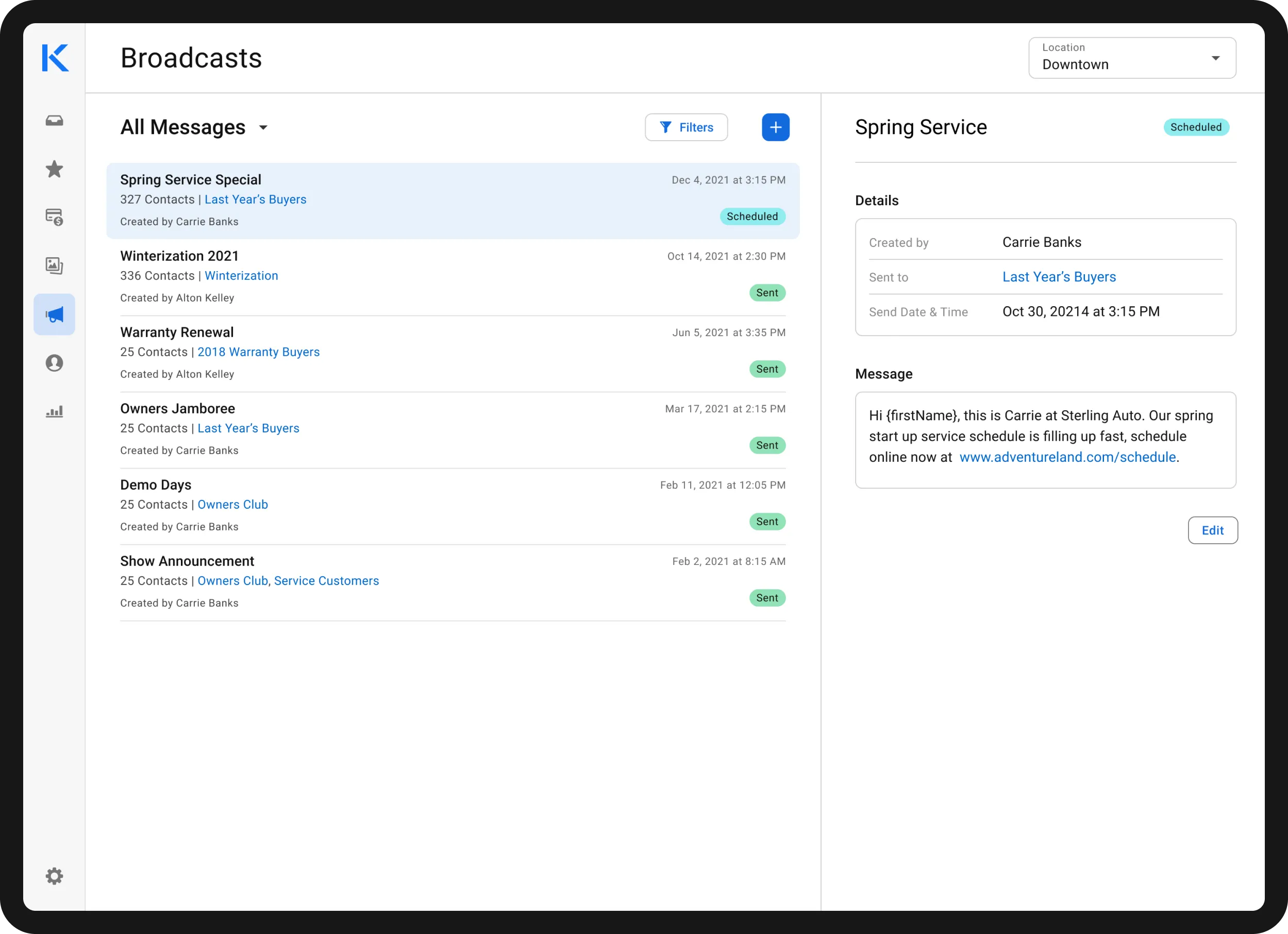The image size is (1288, 934).
Task: Open the Media gallery icon
Action: [55, 265]
